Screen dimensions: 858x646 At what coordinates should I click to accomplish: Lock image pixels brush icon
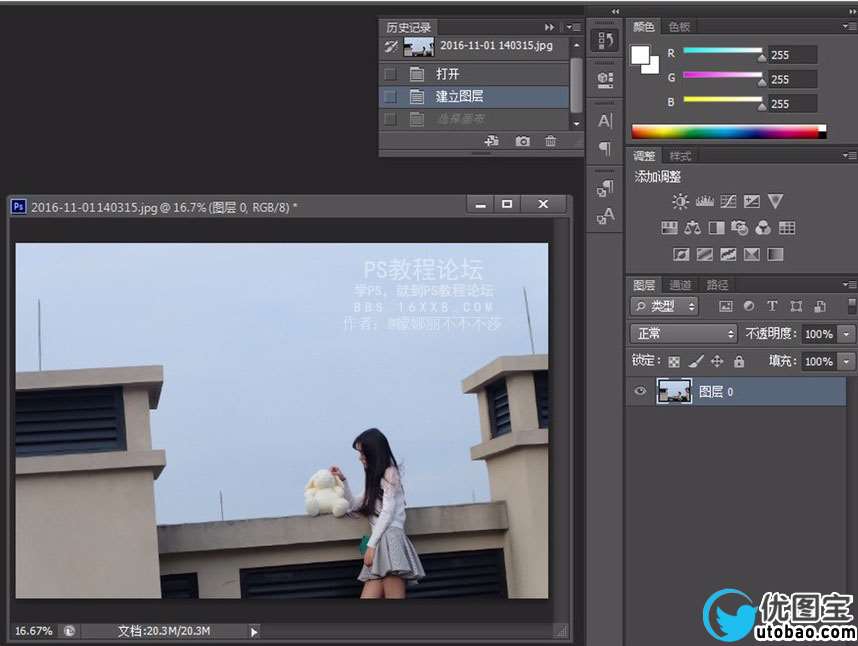click(x=695, y=362)
